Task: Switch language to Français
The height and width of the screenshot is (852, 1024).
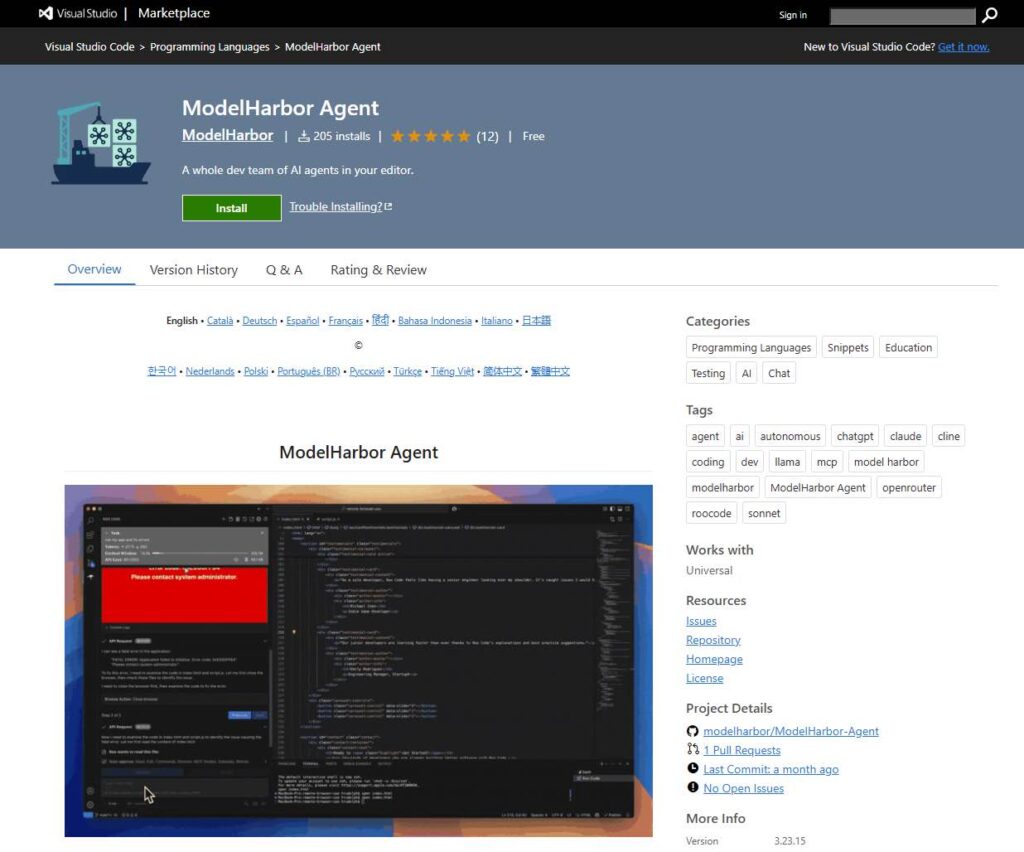Action: [345, 321]
